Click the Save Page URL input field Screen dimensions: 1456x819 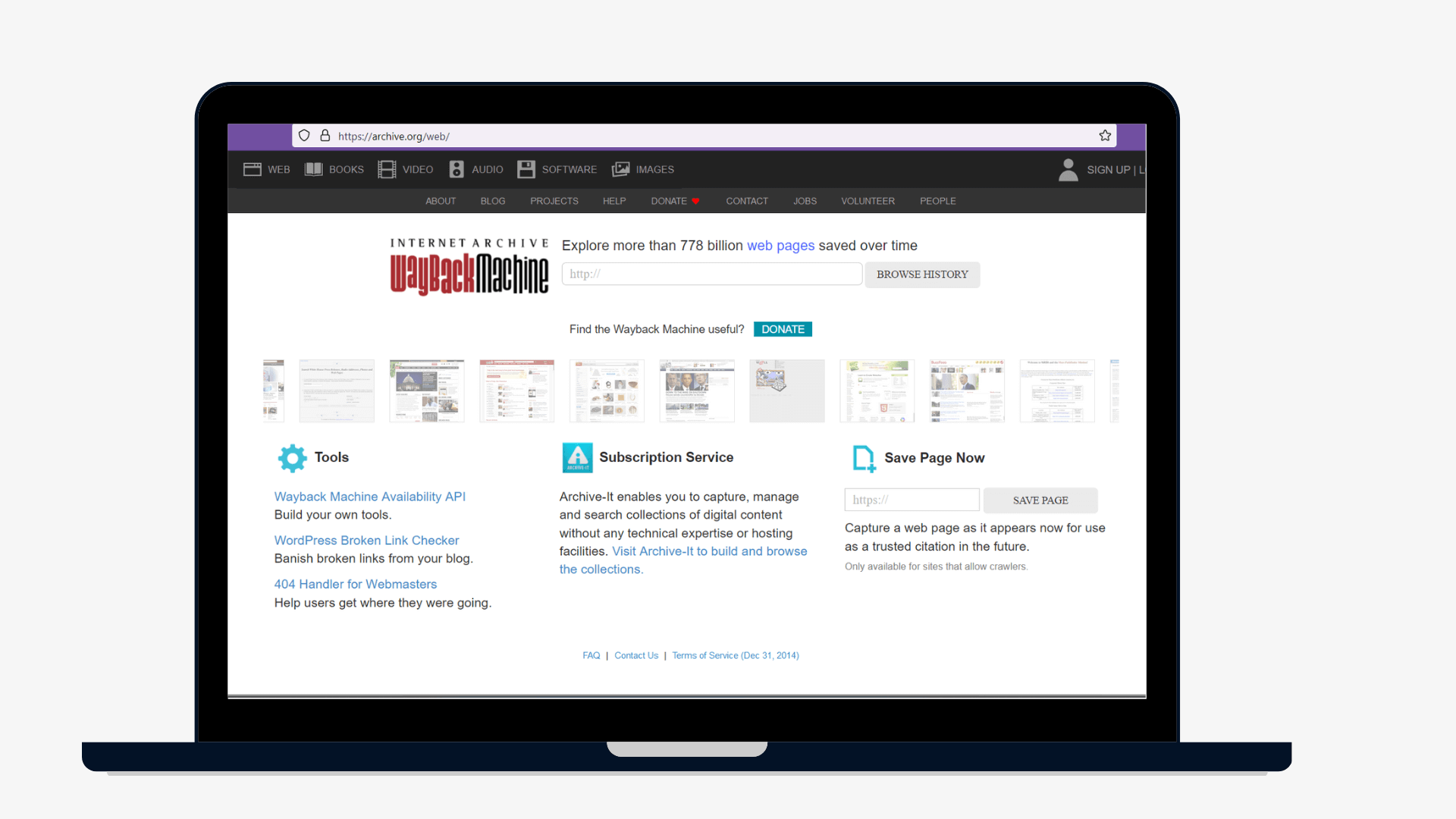click(912, 499)
